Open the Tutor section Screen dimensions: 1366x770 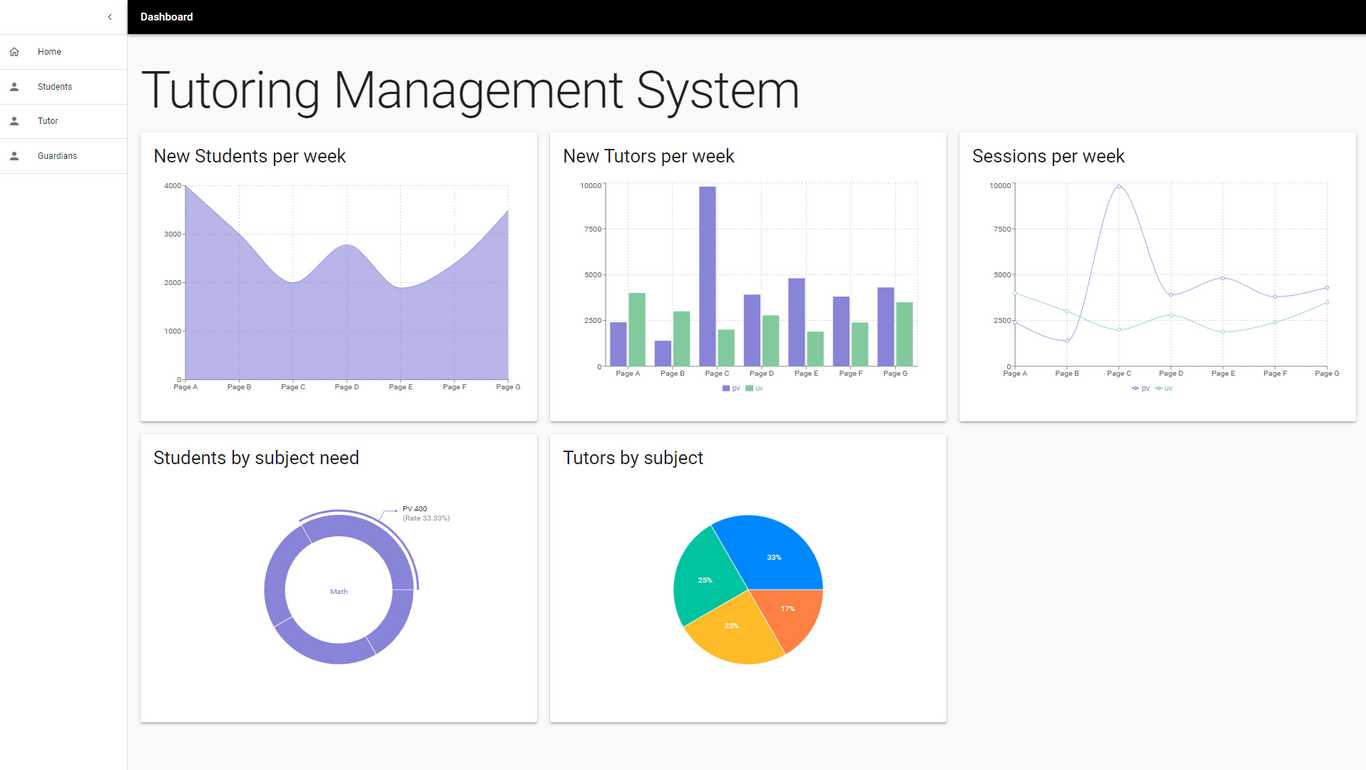tap(63, 121)
